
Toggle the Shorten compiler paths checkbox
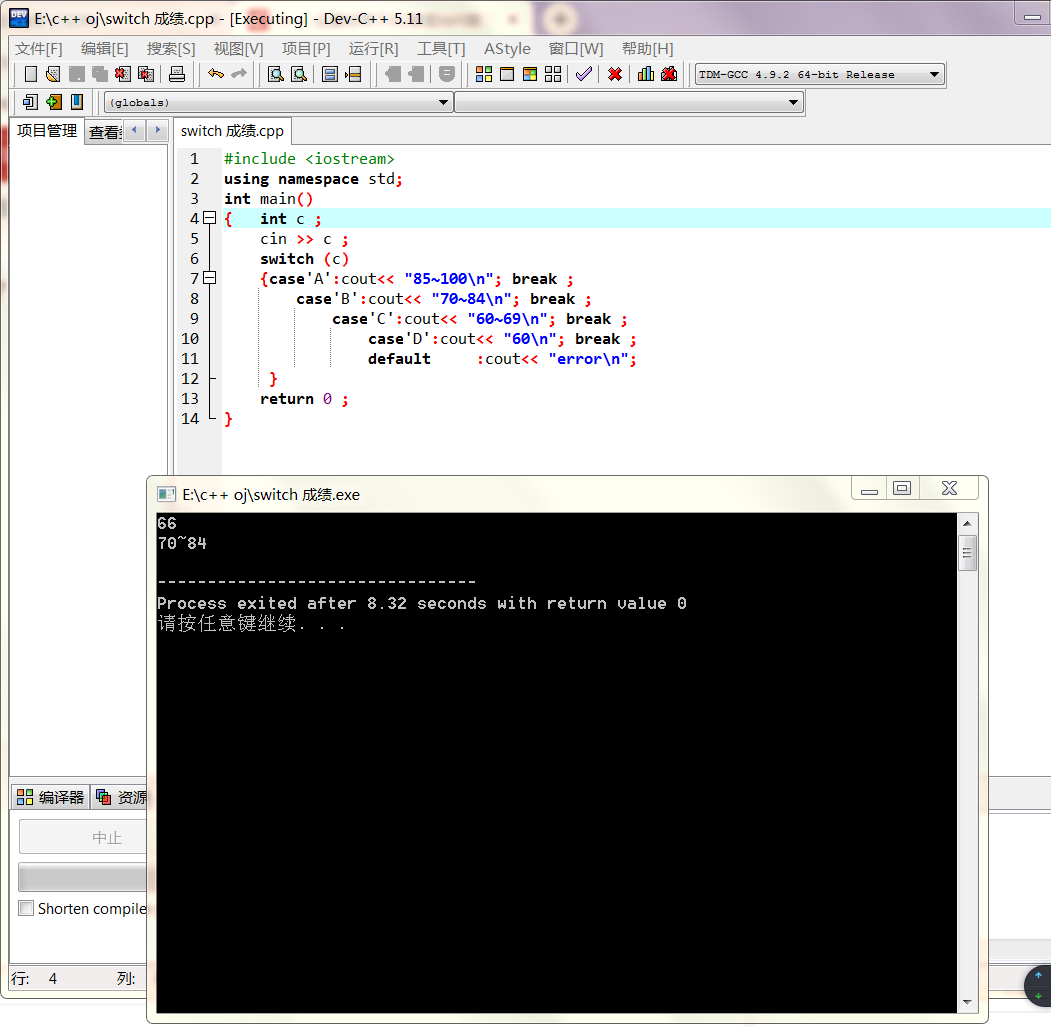click(x=26, y=908)
